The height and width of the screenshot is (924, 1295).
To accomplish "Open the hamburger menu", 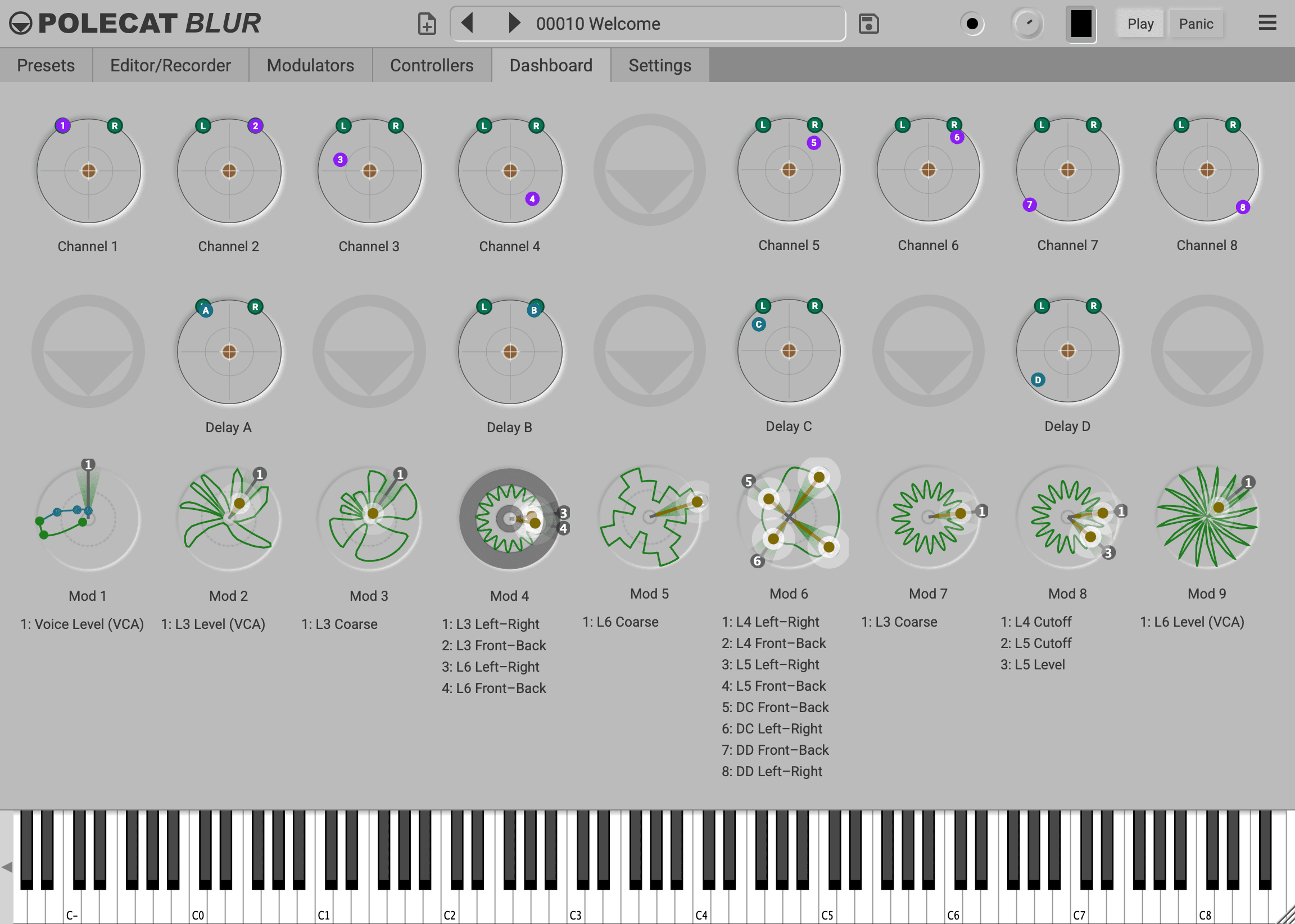I will [1267, 24].
